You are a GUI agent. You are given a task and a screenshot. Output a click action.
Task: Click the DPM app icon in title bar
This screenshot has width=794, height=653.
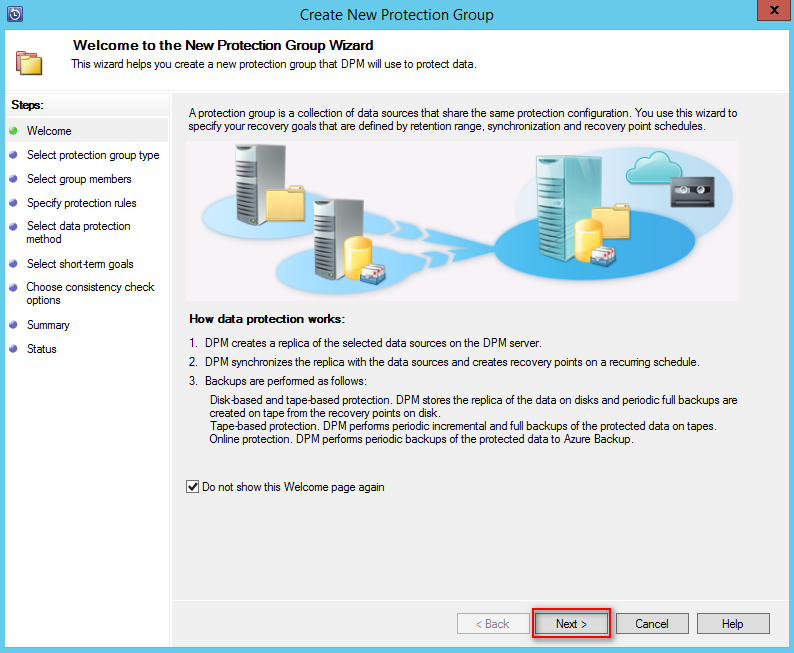coord(15,14)
